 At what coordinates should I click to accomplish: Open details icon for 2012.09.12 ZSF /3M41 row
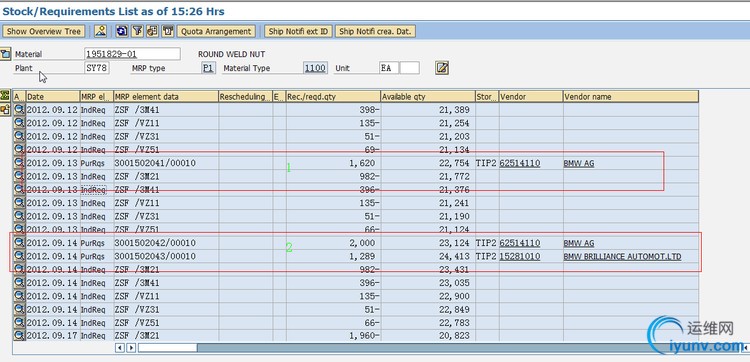(x=19, y=110)
